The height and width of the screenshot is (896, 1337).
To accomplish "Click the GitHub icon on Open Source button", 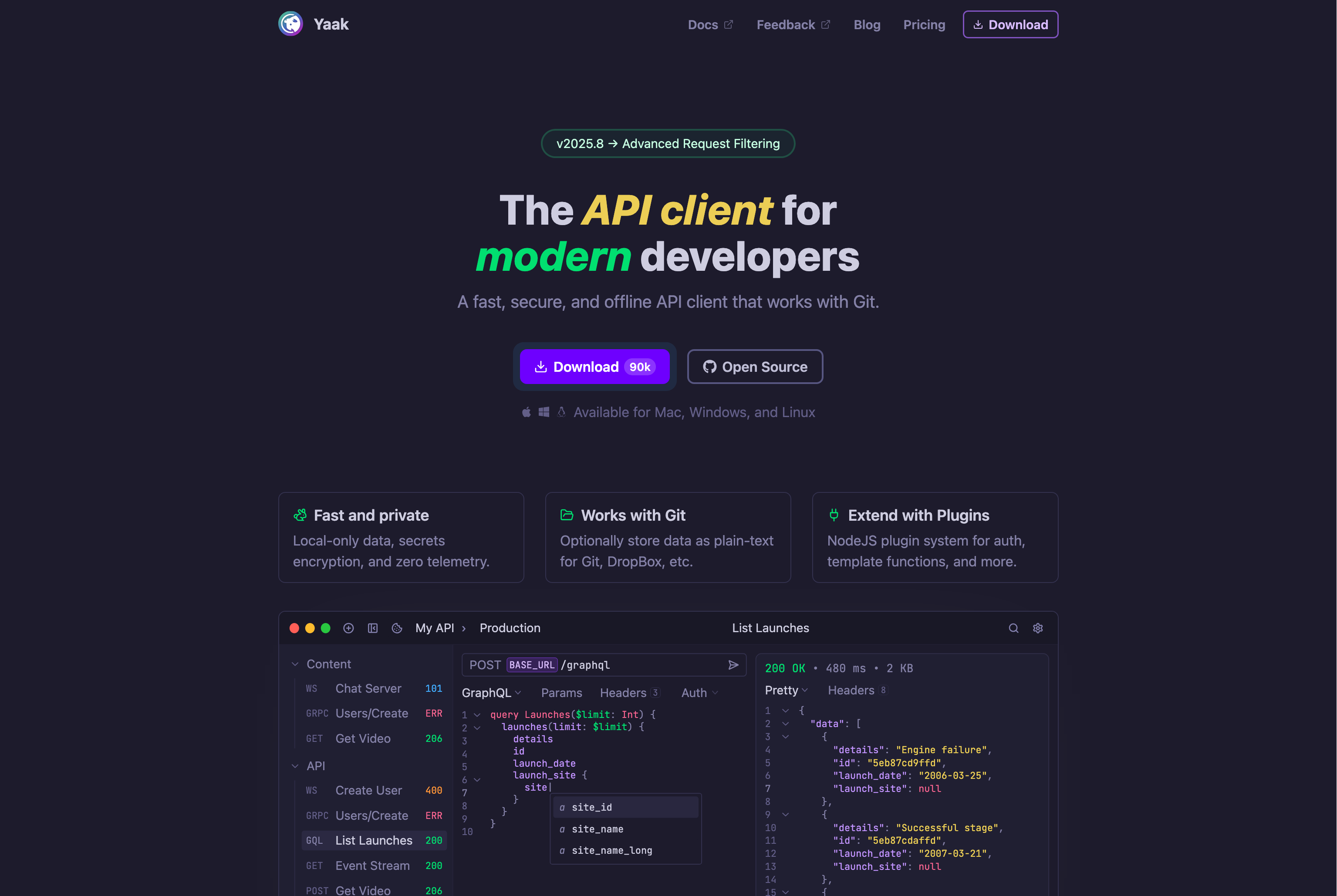I will 709,367.
